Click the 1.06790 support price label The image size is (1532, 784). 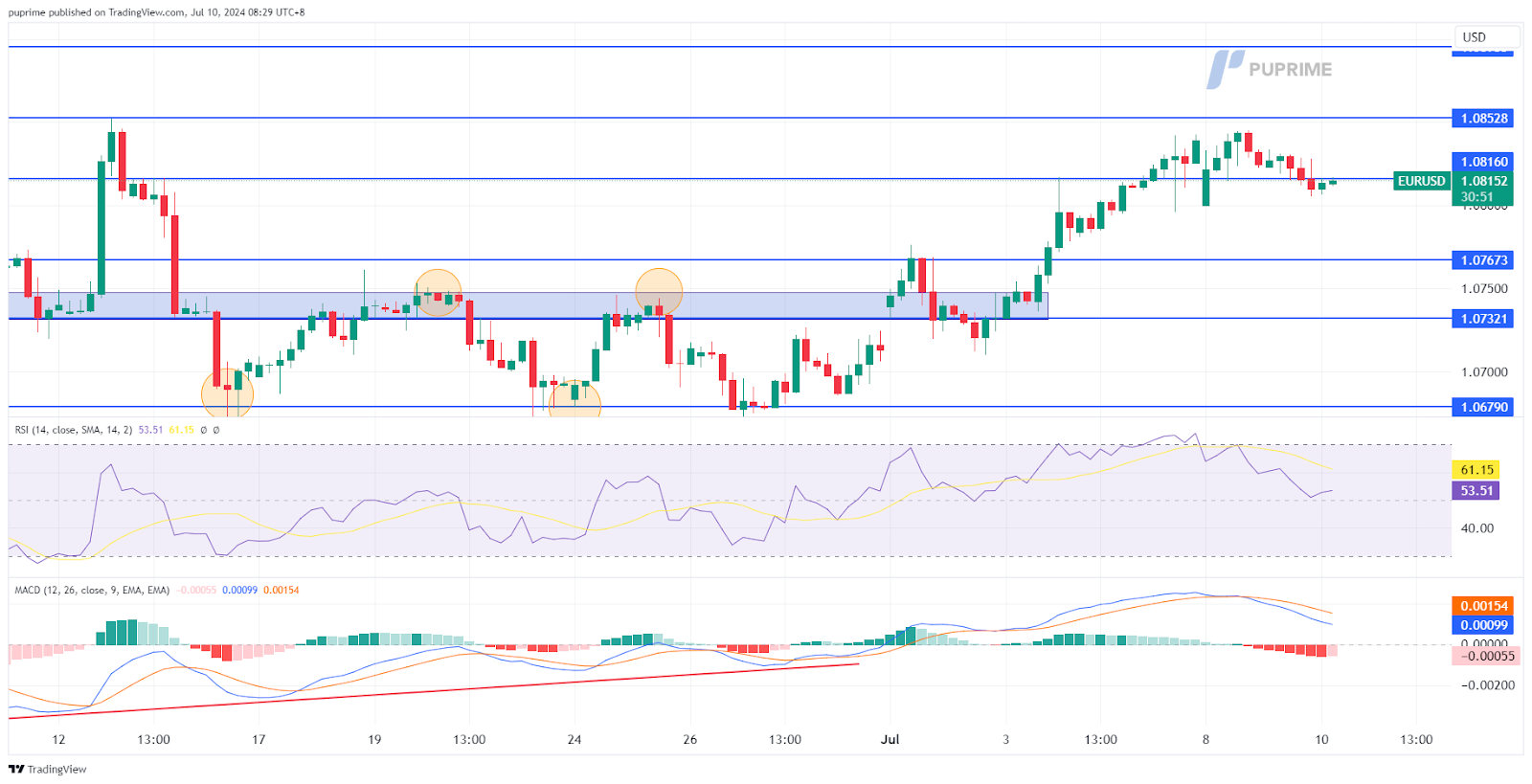pos(1483,407)
